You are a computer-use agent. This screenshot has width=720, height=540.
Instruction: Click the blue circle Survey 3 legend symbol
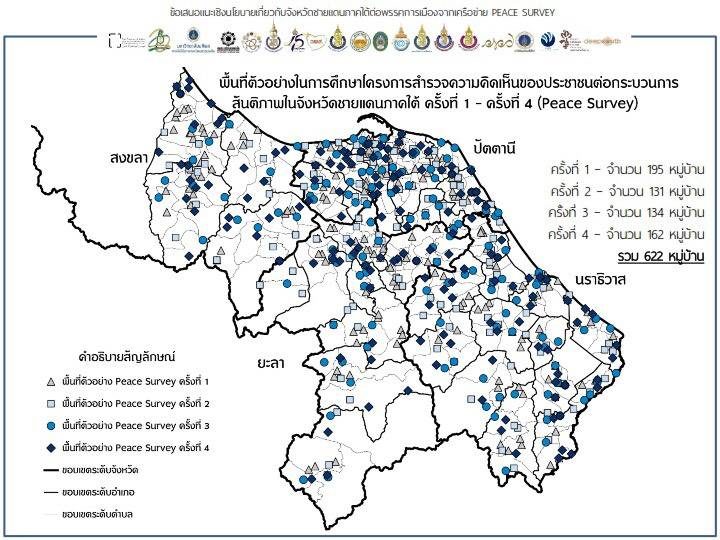click(51, 426)
